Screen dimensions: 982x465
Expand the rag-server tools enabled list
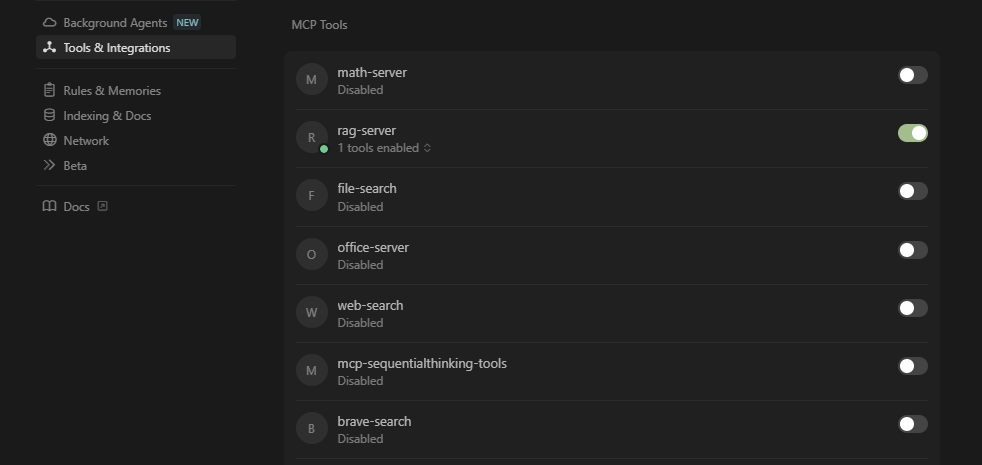385,148
